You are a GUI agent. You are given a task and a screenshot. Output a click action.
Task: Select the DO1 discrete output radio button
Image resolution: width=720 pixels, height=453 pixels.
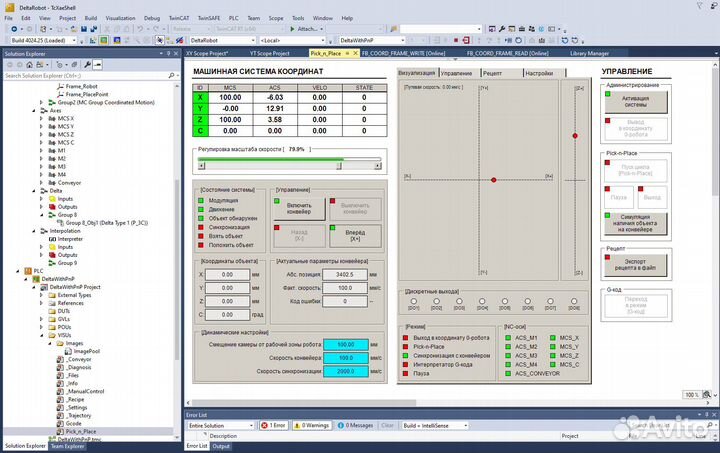tap(413, 300)
